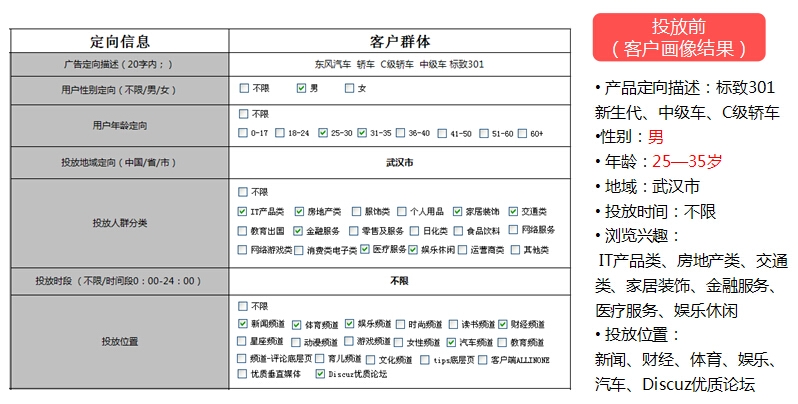Viewport: 798px width, 404px height.
Task: Disable the 金融服务 checkbox
Action: point(299,230)
